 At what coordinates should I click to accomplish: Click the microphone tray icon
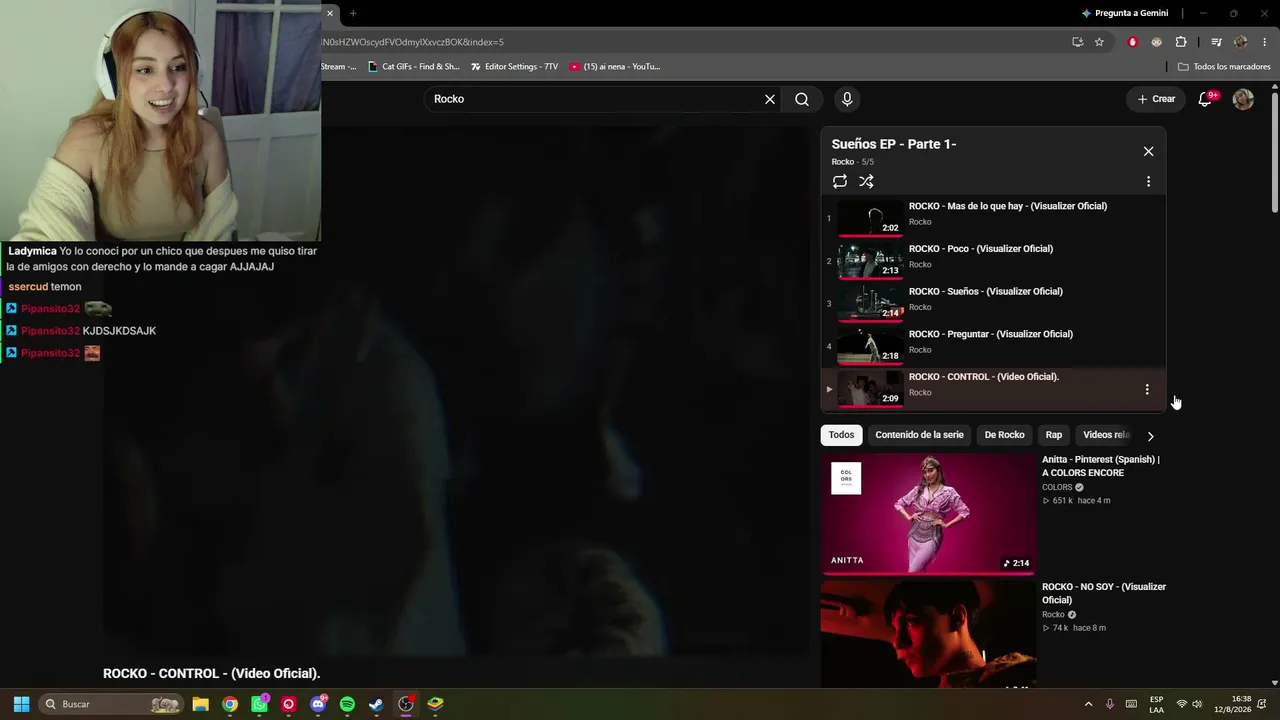[x=1110, y=704]
